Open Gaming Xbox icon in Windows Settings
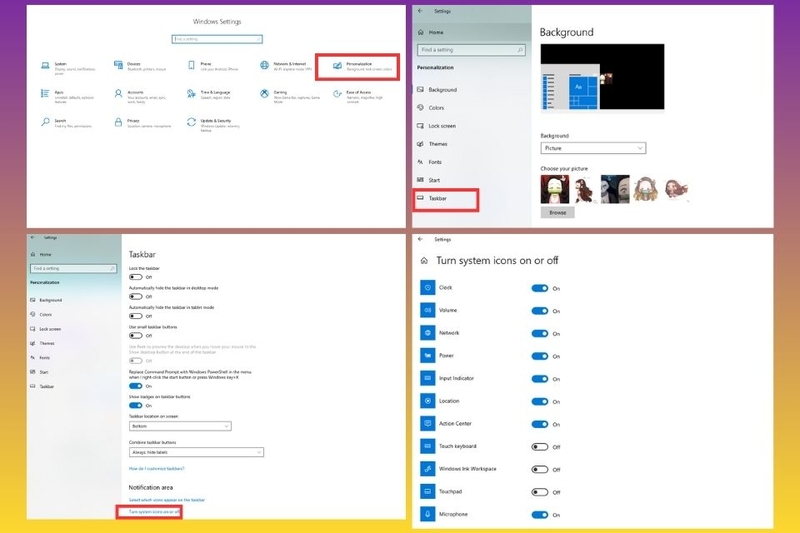The width and height of the screenshot is (800, 533). tap(264, 94)
